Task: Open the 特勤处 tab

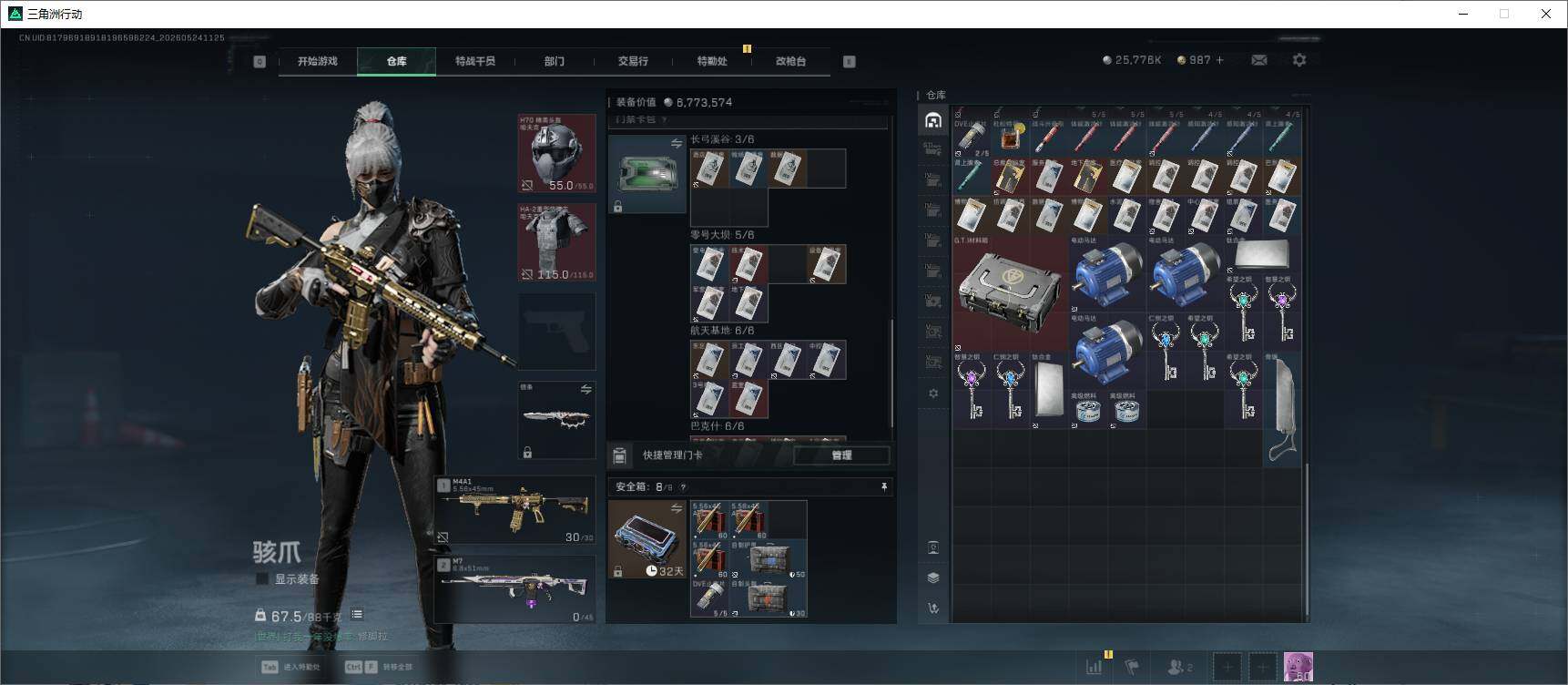Action: point(712,61)
